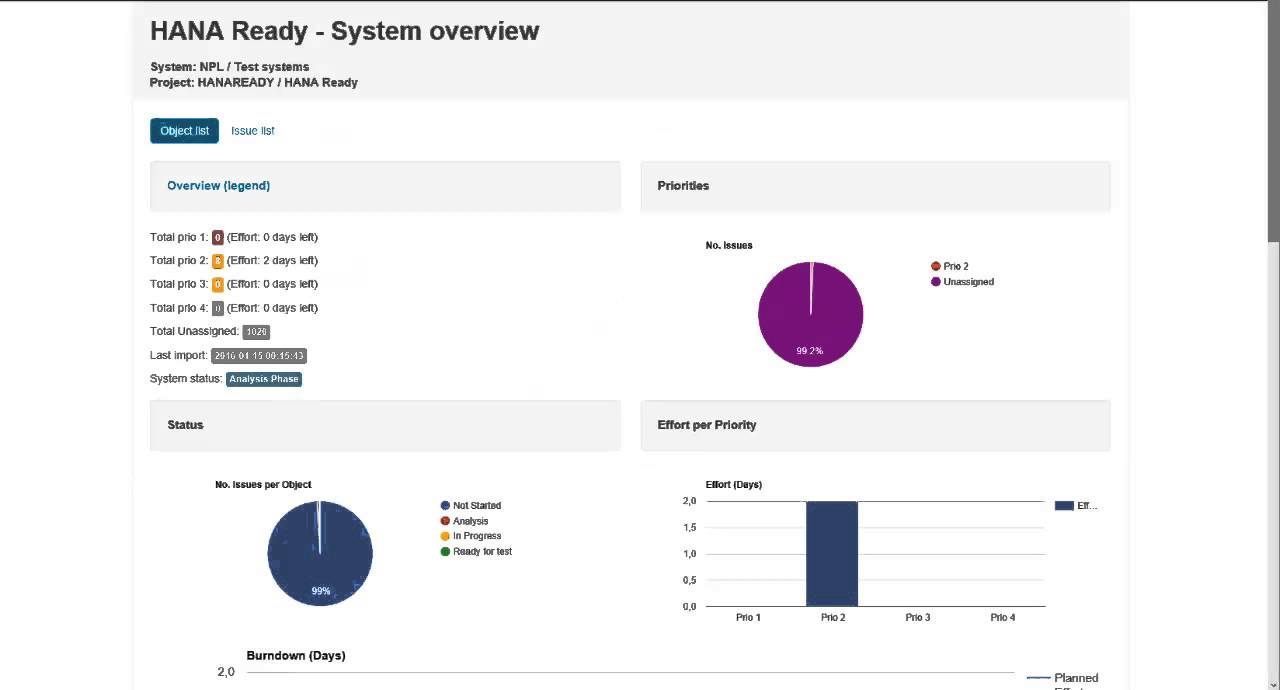The image size is (1280, 690).
Task: Switch to the Issue list tab
Action: (x=252, y=131)
